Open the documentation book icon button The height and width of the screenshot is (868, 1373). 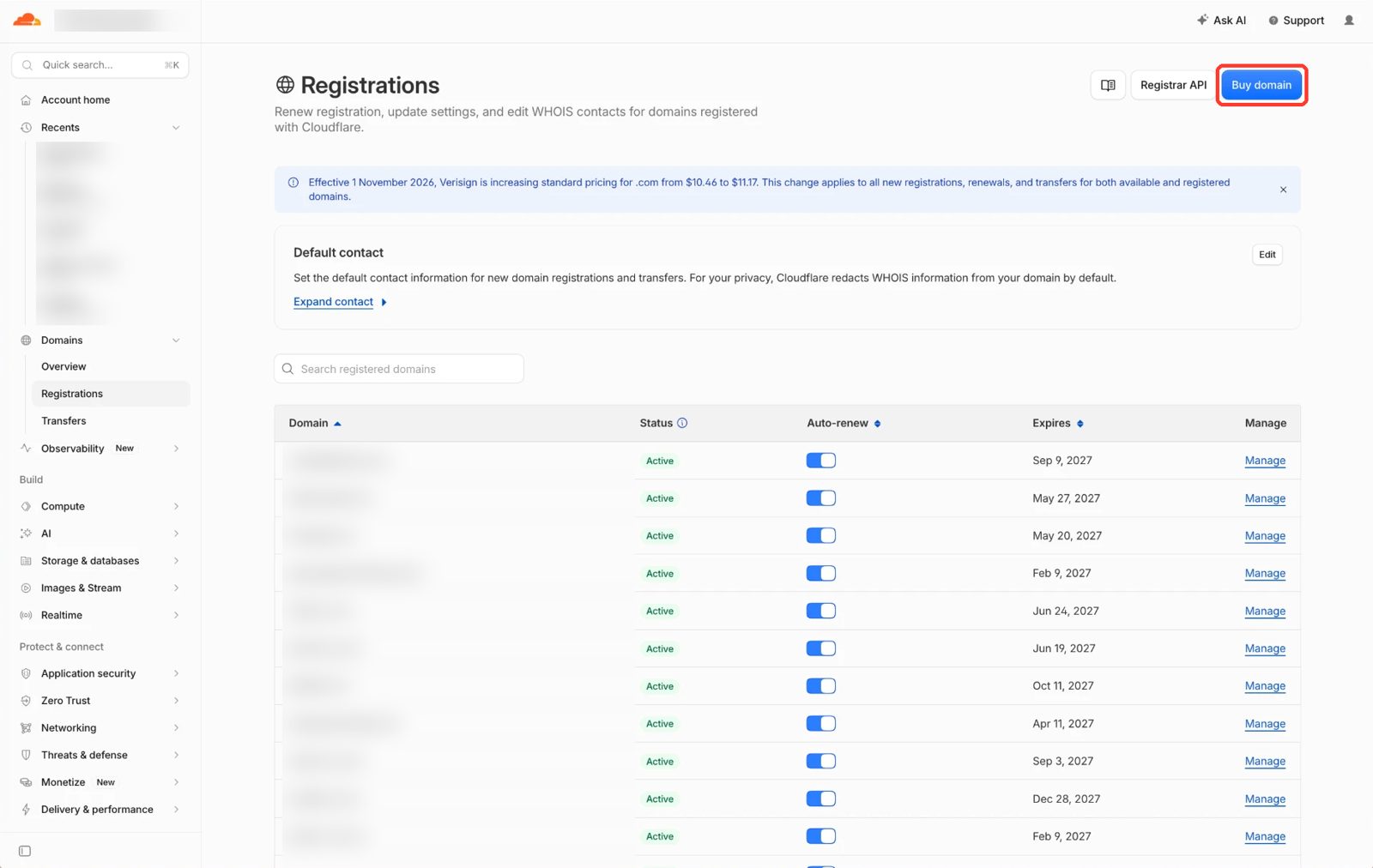point(1108,85)
